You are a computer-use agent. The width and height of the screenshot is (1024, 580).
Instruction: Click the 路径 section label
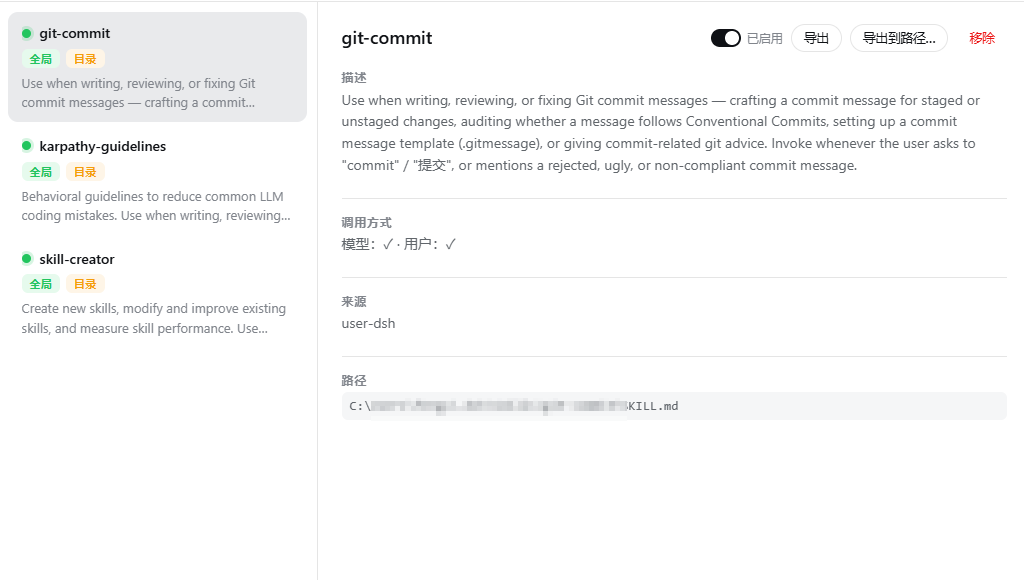(354, 381)
